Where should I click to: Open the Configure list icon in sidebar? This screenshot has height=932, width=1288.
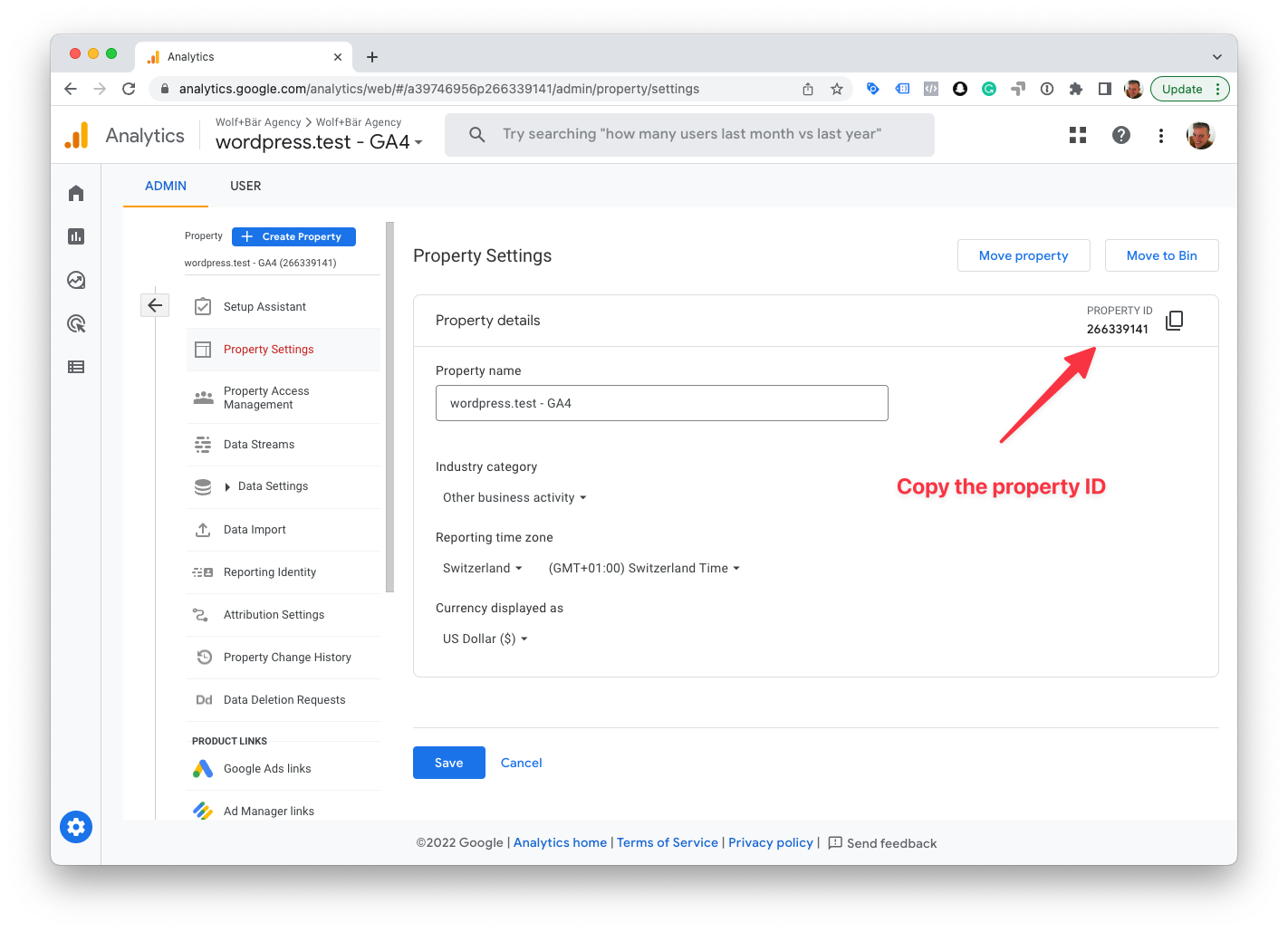(x=76, y=367)
